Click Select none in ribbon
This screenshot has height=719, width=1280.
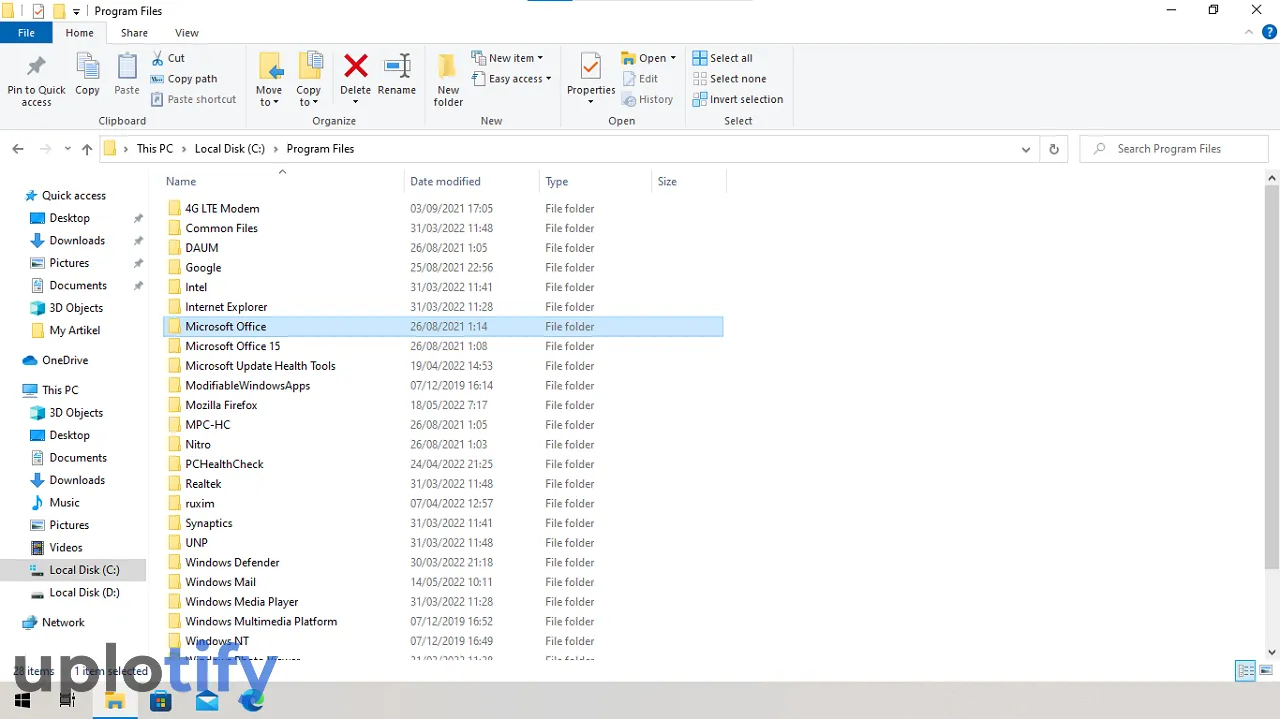pyautogui.click(x=729, y=79)
